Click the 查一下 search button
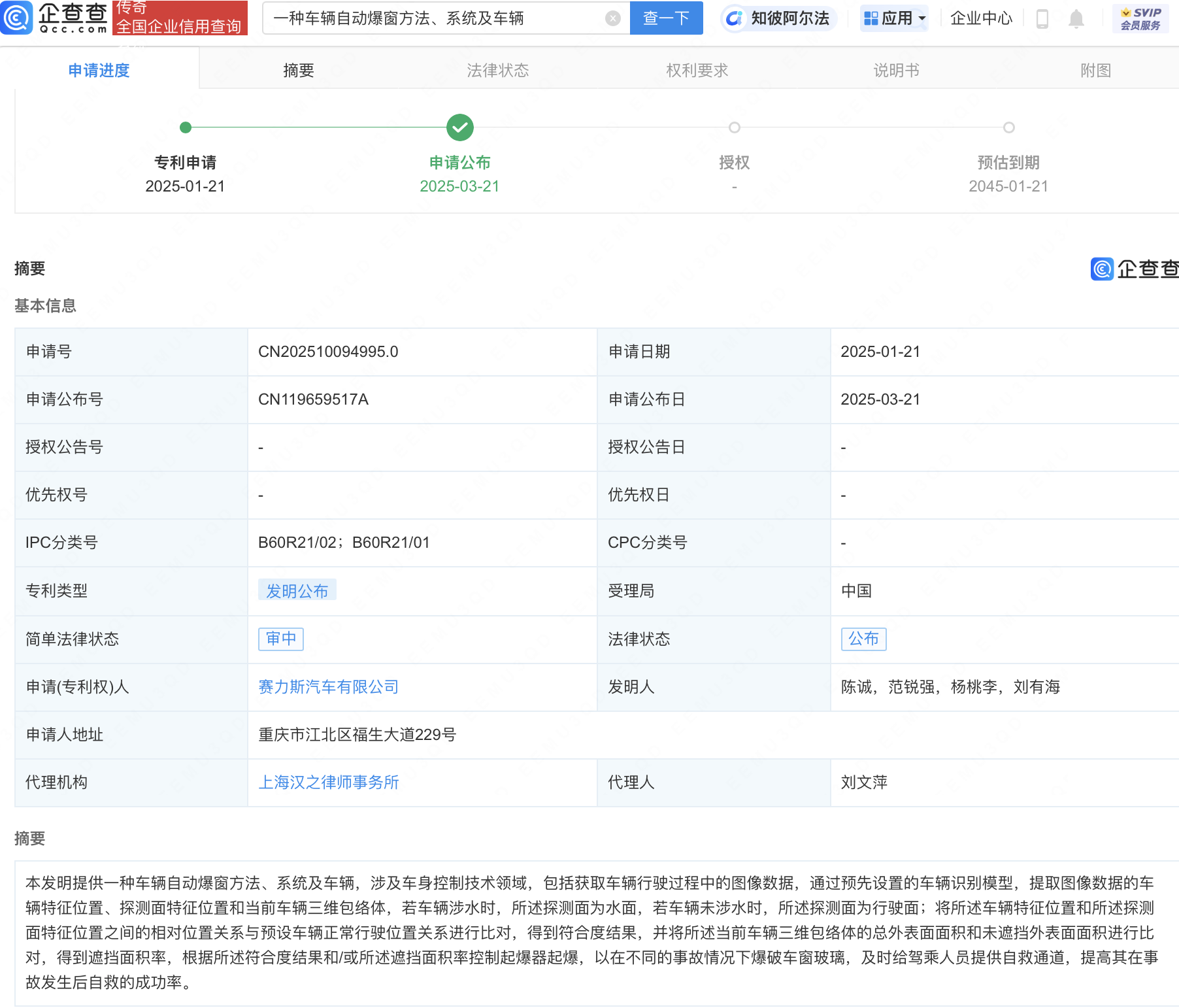 666,18
